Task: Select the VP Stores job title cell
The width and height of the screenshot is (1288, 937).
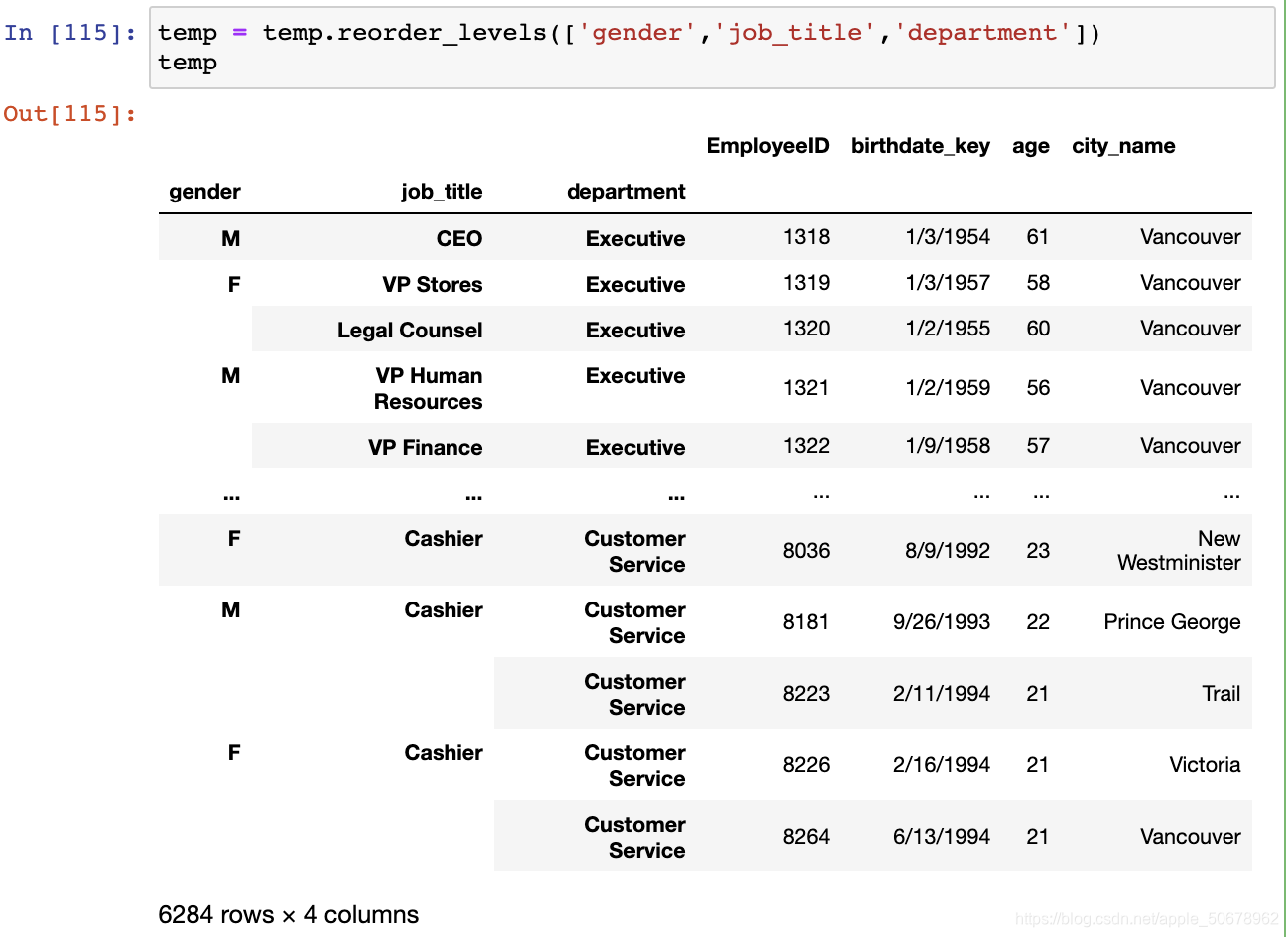Action: 432,284
